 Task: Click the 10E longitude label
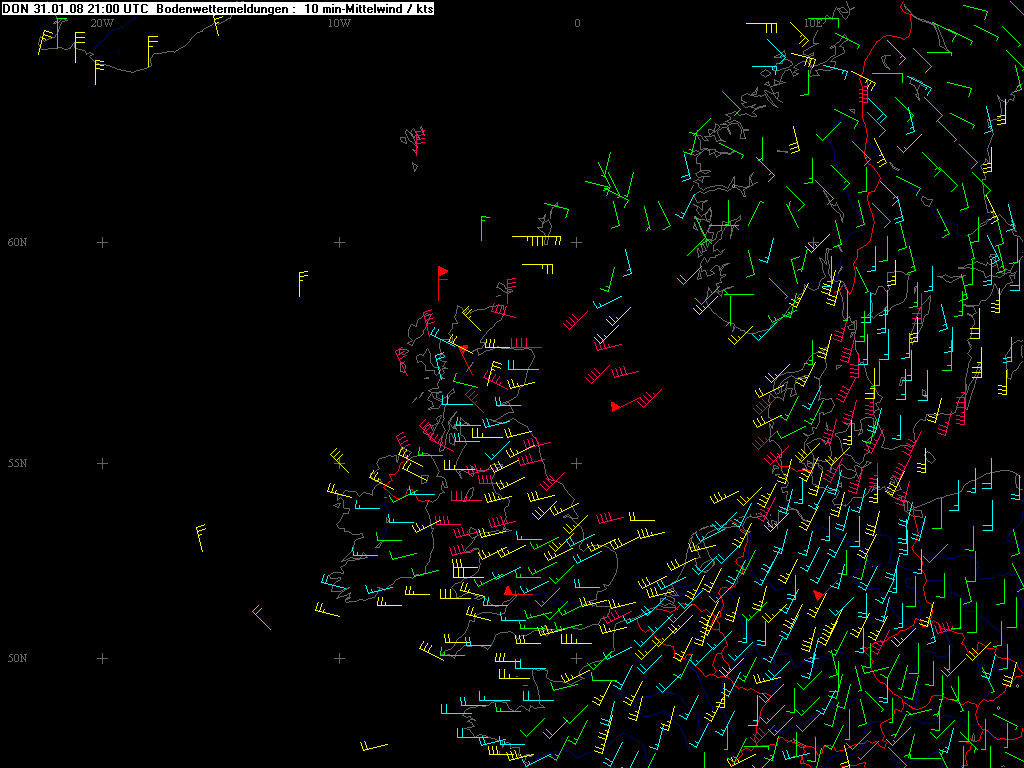tap(813, 22)
